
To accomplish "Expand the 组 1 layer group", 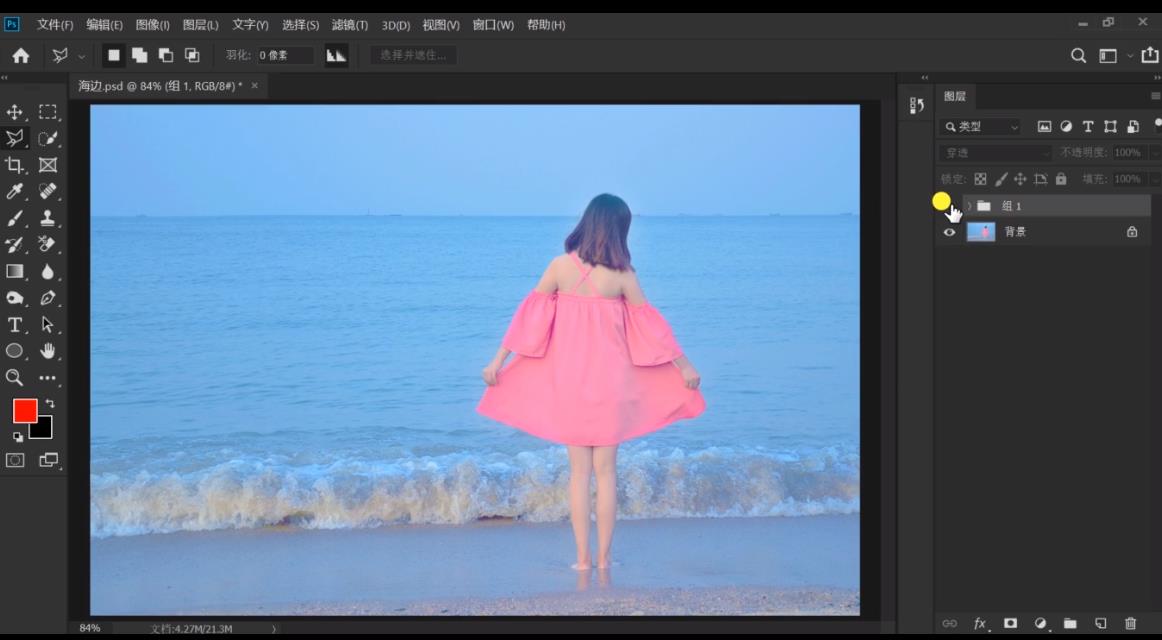I will point(969,206).
